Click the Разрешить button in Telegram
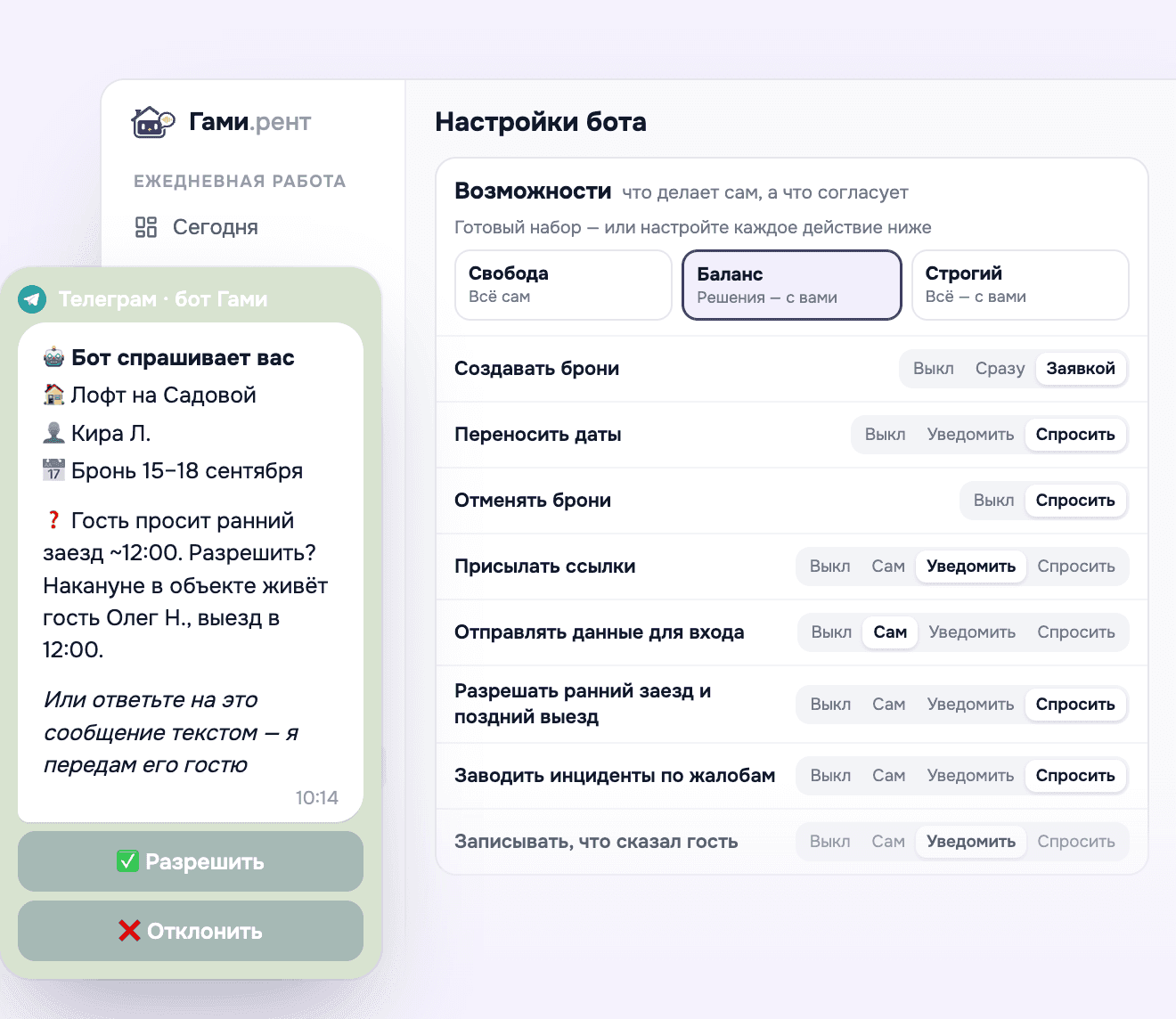This screenshot has height=1019, width=1176. [x=191, y=861]
